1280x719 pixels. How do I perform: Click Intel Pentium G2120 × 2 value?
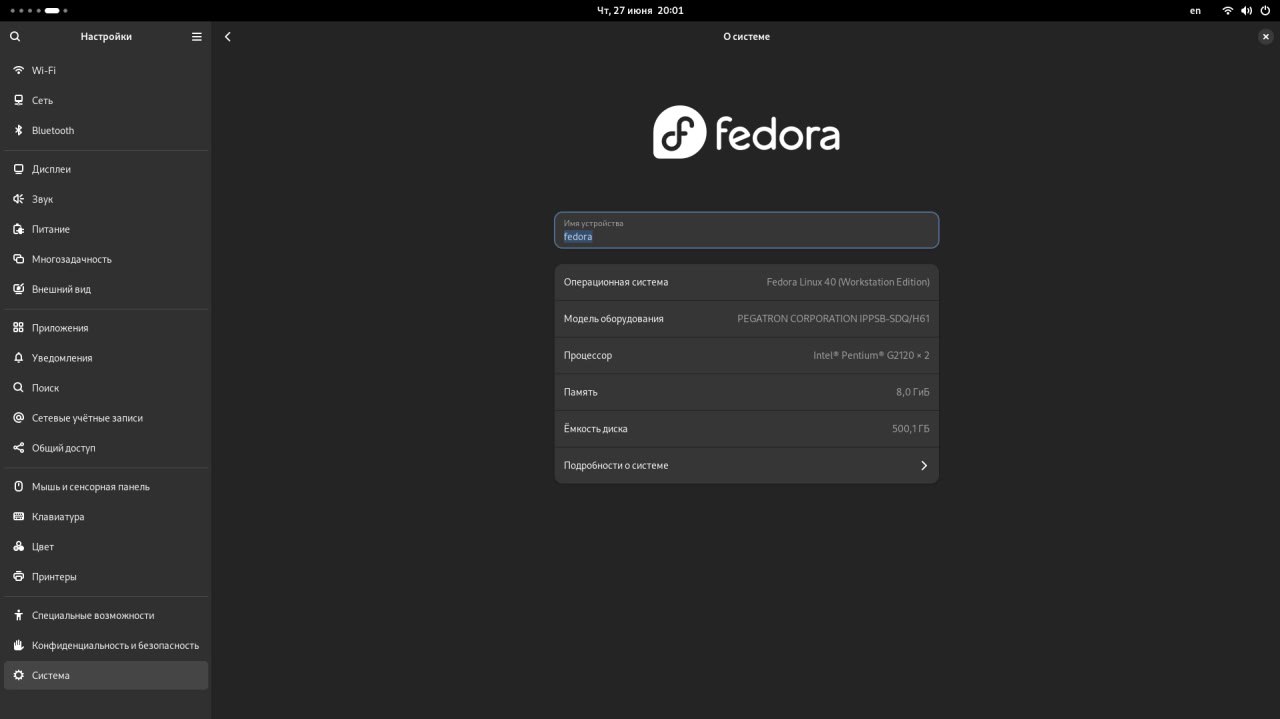click(871, 356)
